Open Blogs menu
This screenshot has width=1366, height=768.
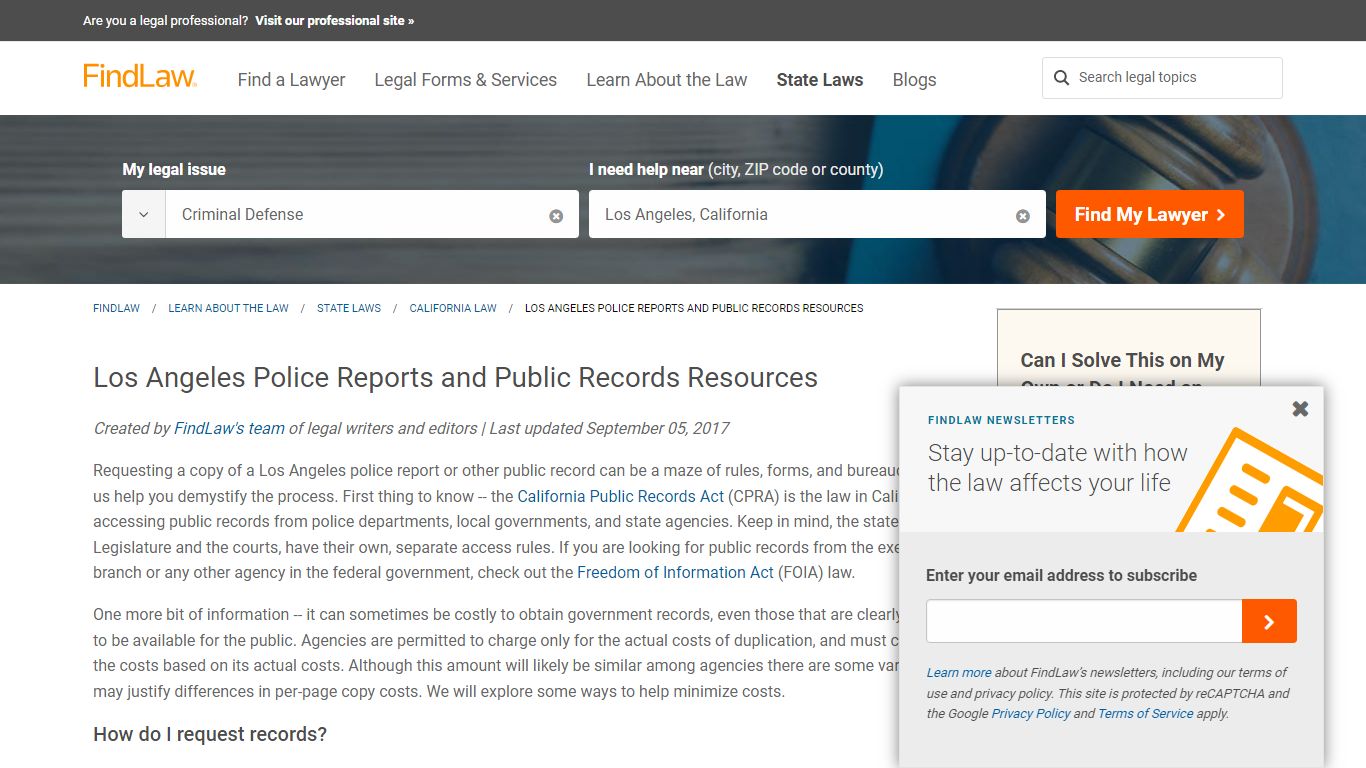914,80
